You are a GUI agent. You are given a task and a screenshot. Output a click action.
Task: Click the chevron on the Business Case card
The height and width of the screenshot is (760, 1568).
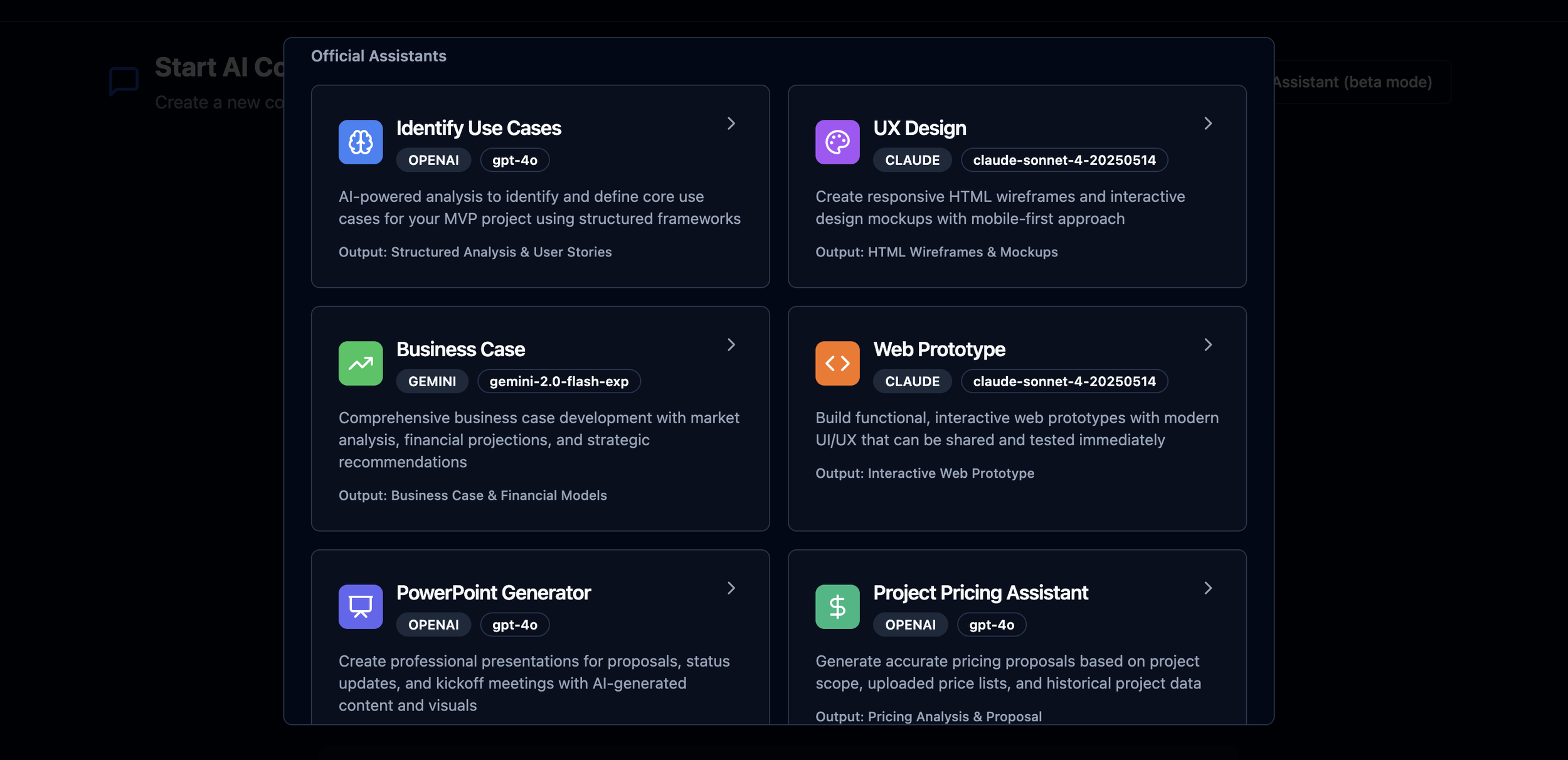[x=731, y=345]
